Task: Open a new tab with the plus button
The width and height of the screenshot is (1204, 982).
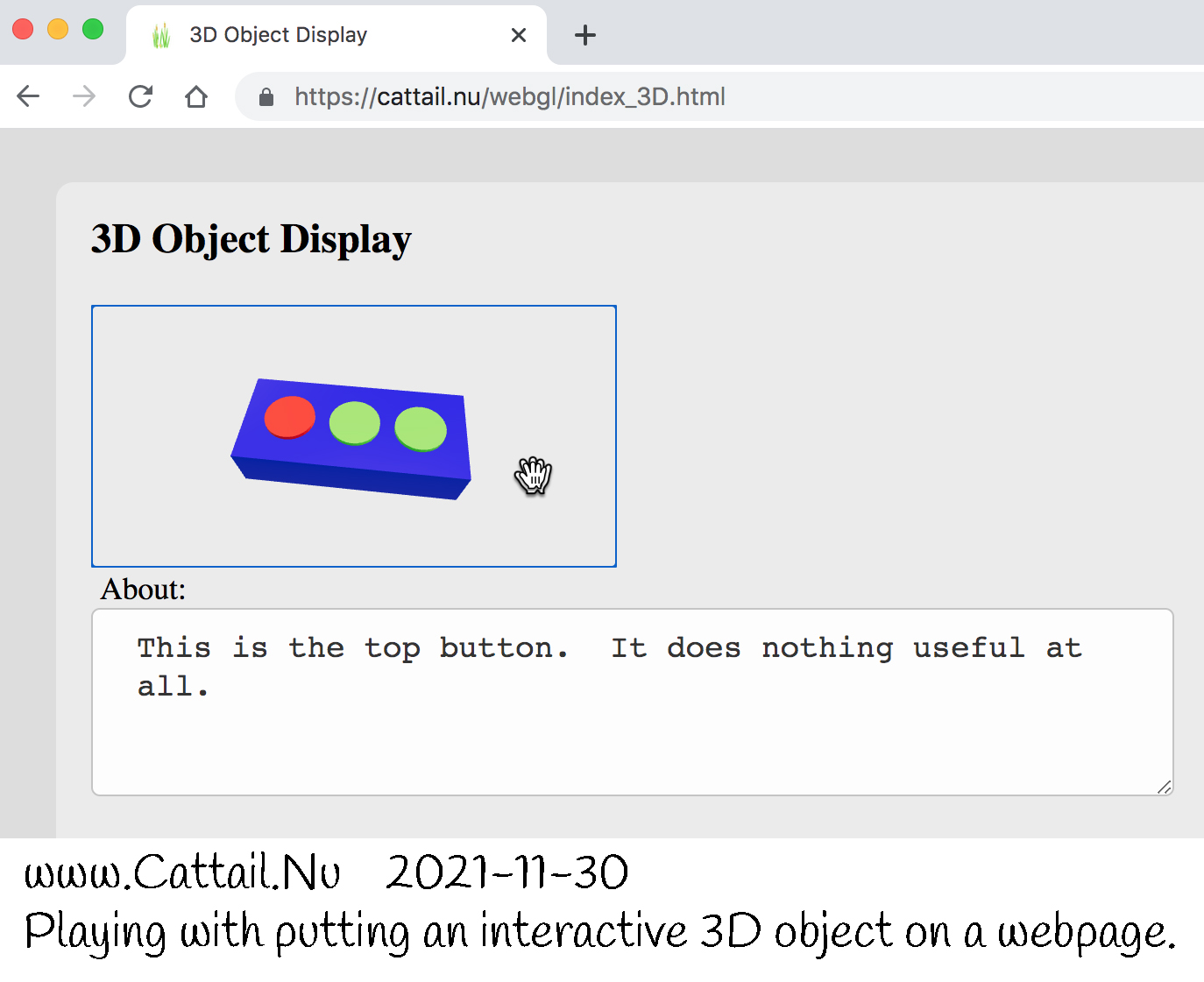Action: [x=584, y=35]
